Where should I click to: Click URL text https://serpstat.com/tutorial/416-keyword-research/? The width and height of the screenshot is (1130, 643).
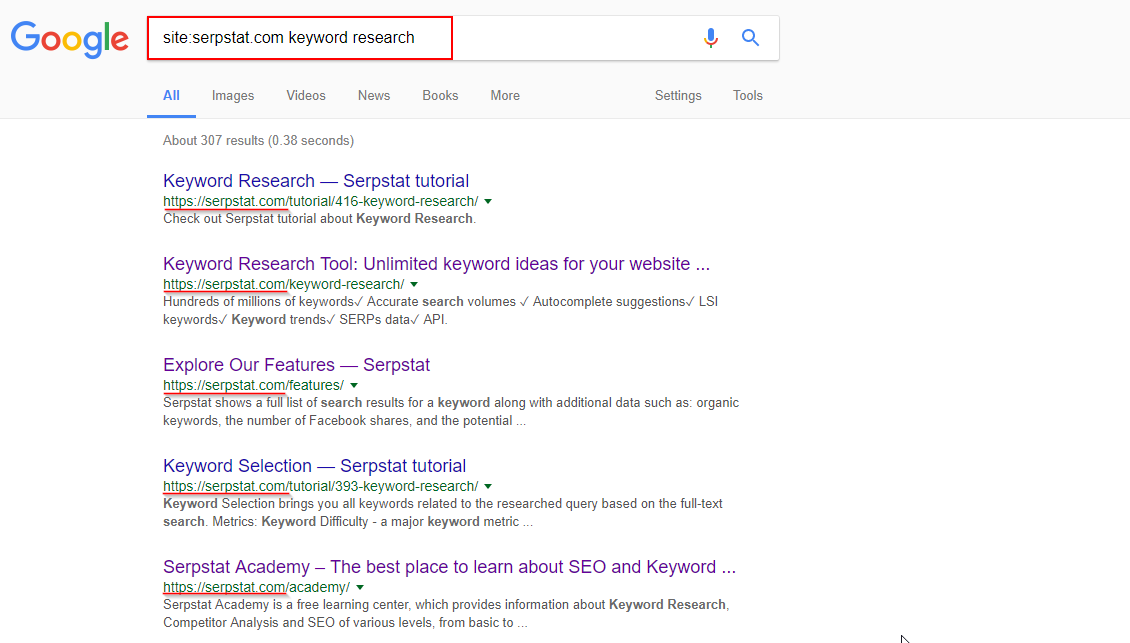click(321, 201)
